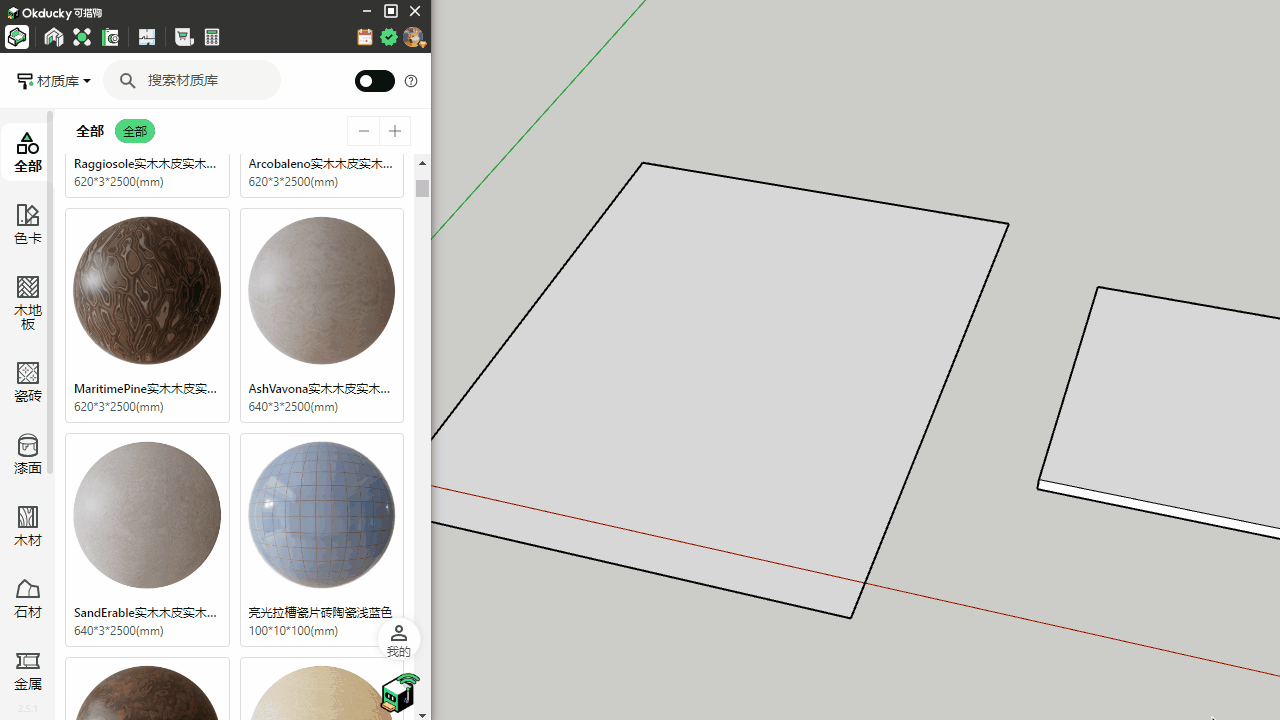Click the 搜索材质库 search field
Screen dimensions: 1280x720
pos(205,80)
